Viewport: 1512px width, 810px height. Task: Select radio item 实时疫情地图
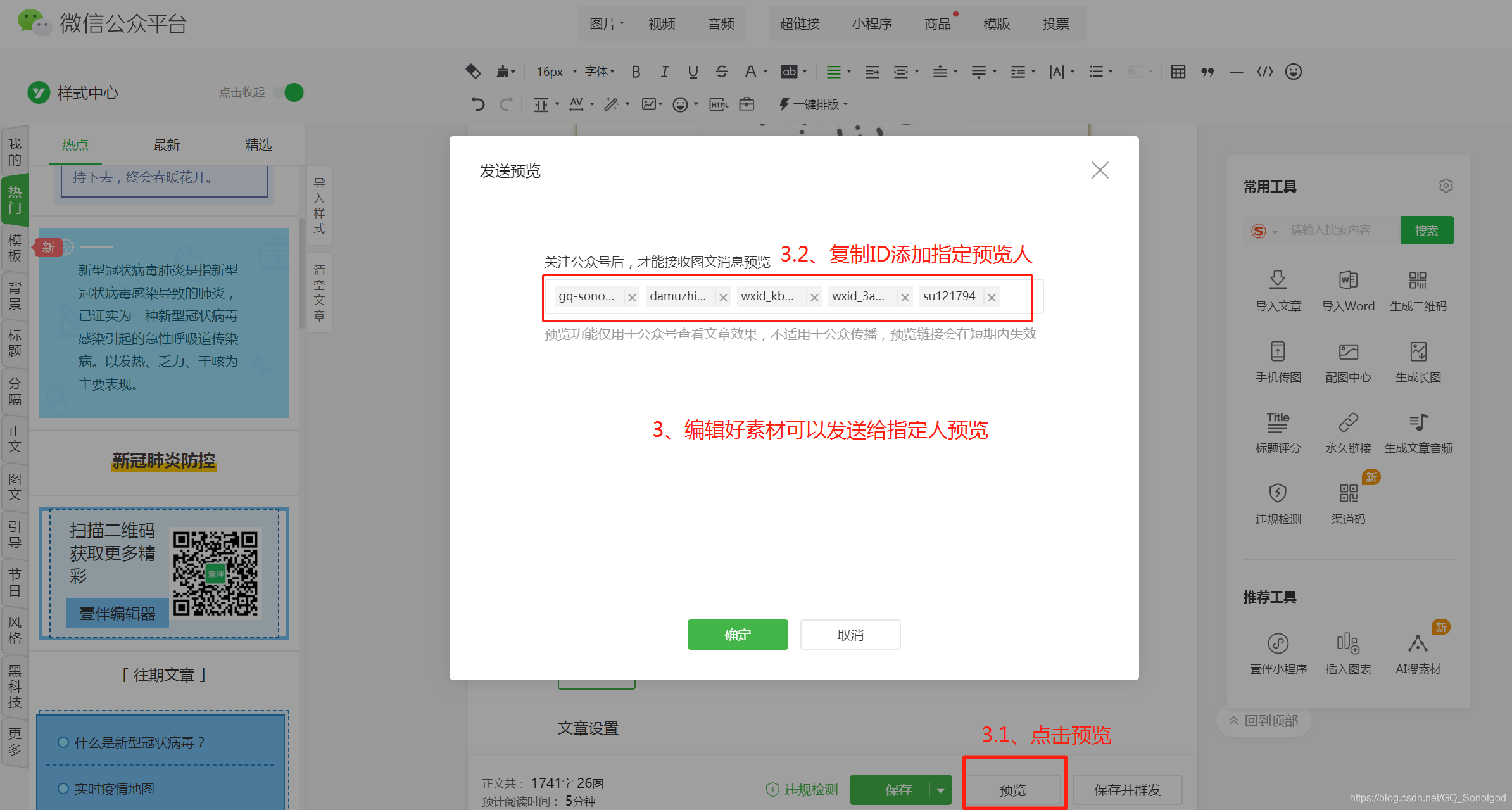pyautogui.click(x=63, y=788)
